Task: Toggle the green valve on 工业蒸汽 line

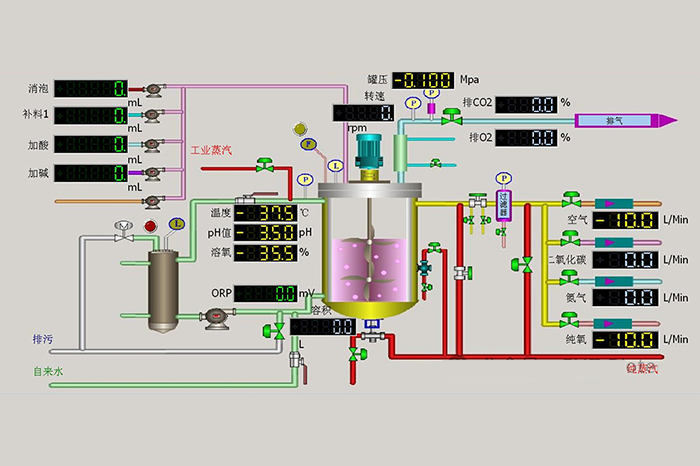Action: (x=265, y=163)
